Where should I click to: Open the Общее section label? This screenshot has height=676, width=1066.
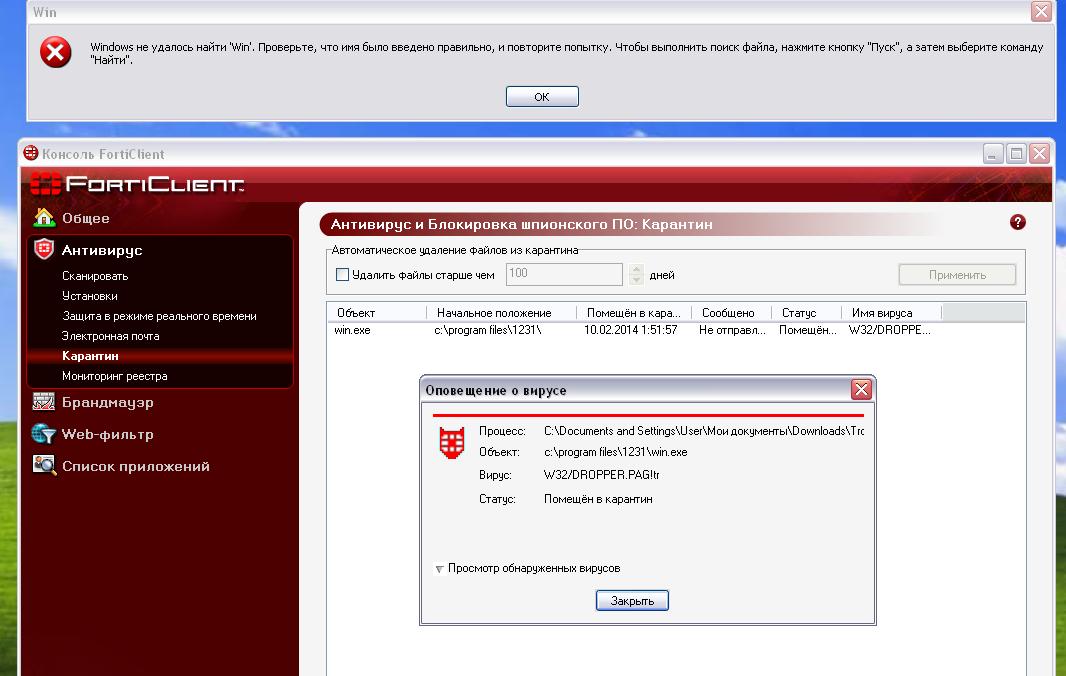click(86, 218)
